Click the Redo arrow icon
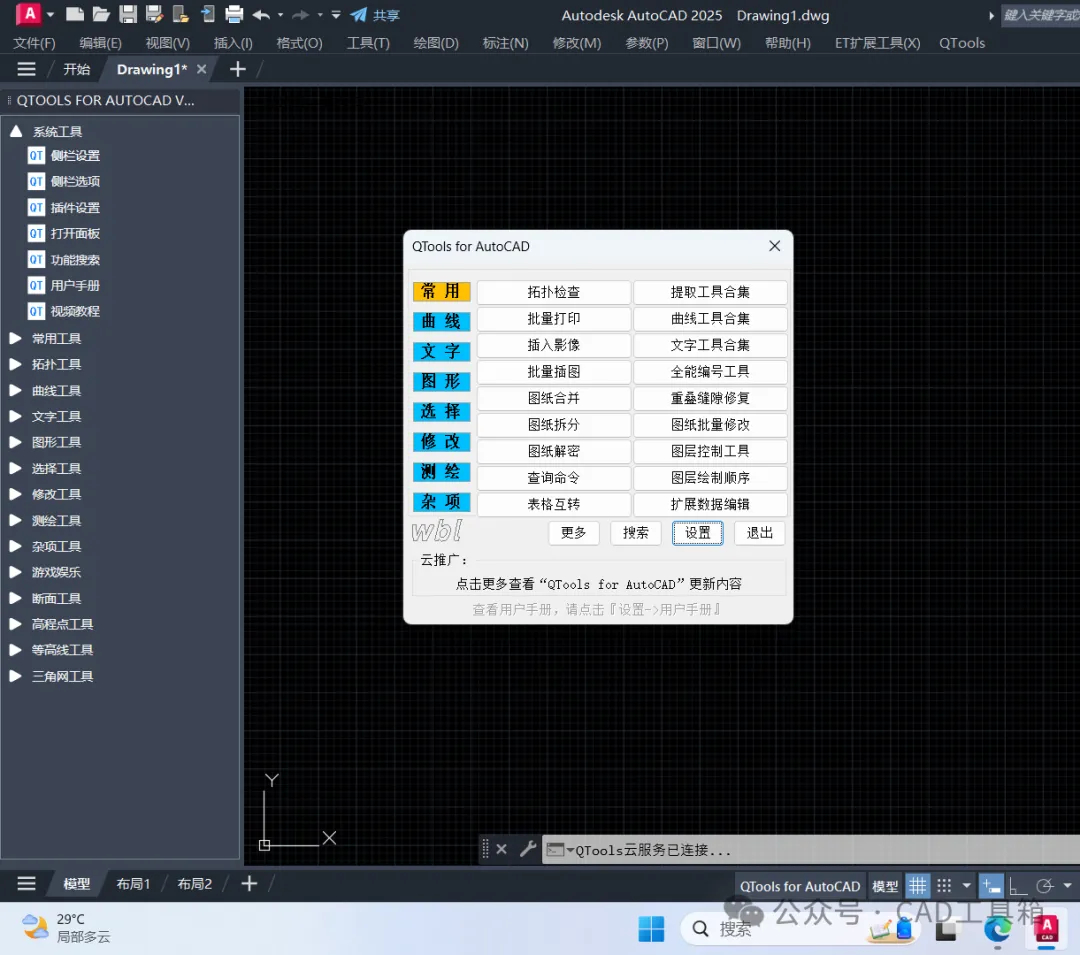Viewport: 1080px width, 955px height. click(x=300, y=14)
